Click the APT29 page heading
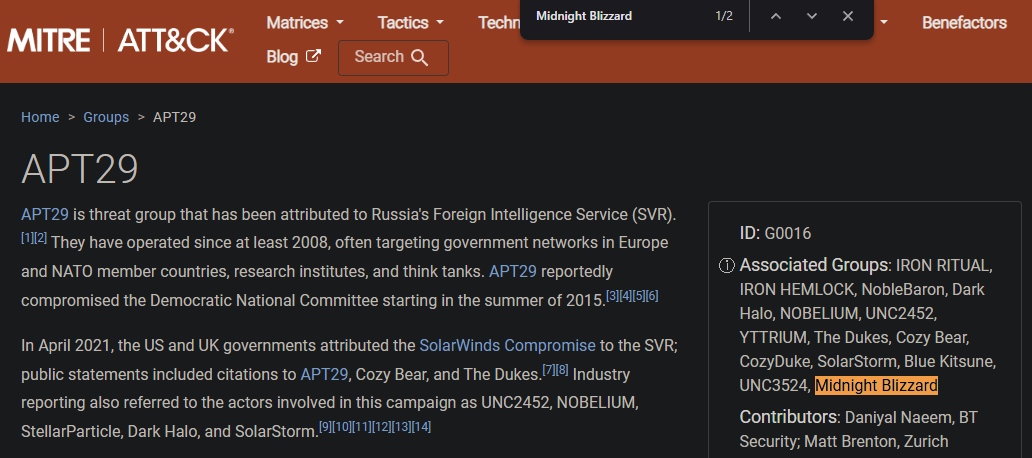The width and height of the screenshot is (1032, 458). 80,169
